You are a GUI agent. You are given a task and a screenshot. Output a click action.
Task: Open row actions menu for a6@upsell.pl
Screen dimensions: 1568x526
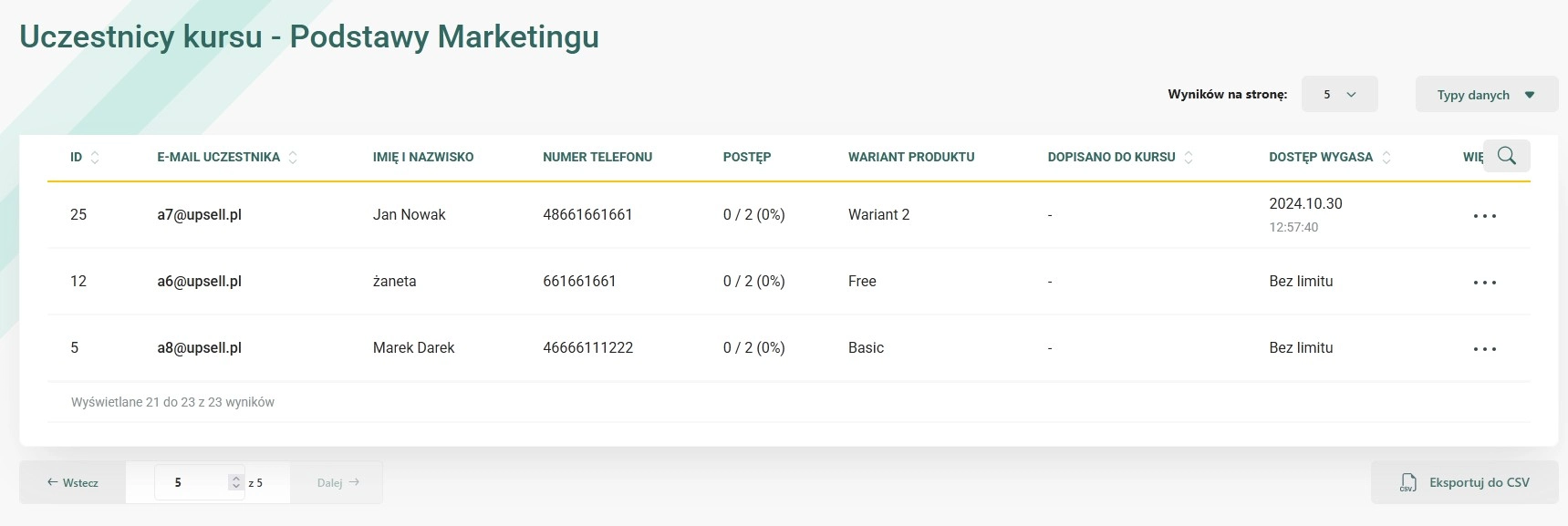point(1485,283)
